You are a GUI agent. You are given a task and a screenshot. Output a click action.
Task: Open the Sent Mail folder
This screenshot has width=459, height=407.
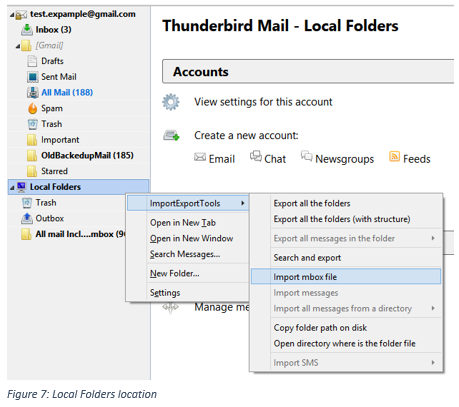coord(59,77)
